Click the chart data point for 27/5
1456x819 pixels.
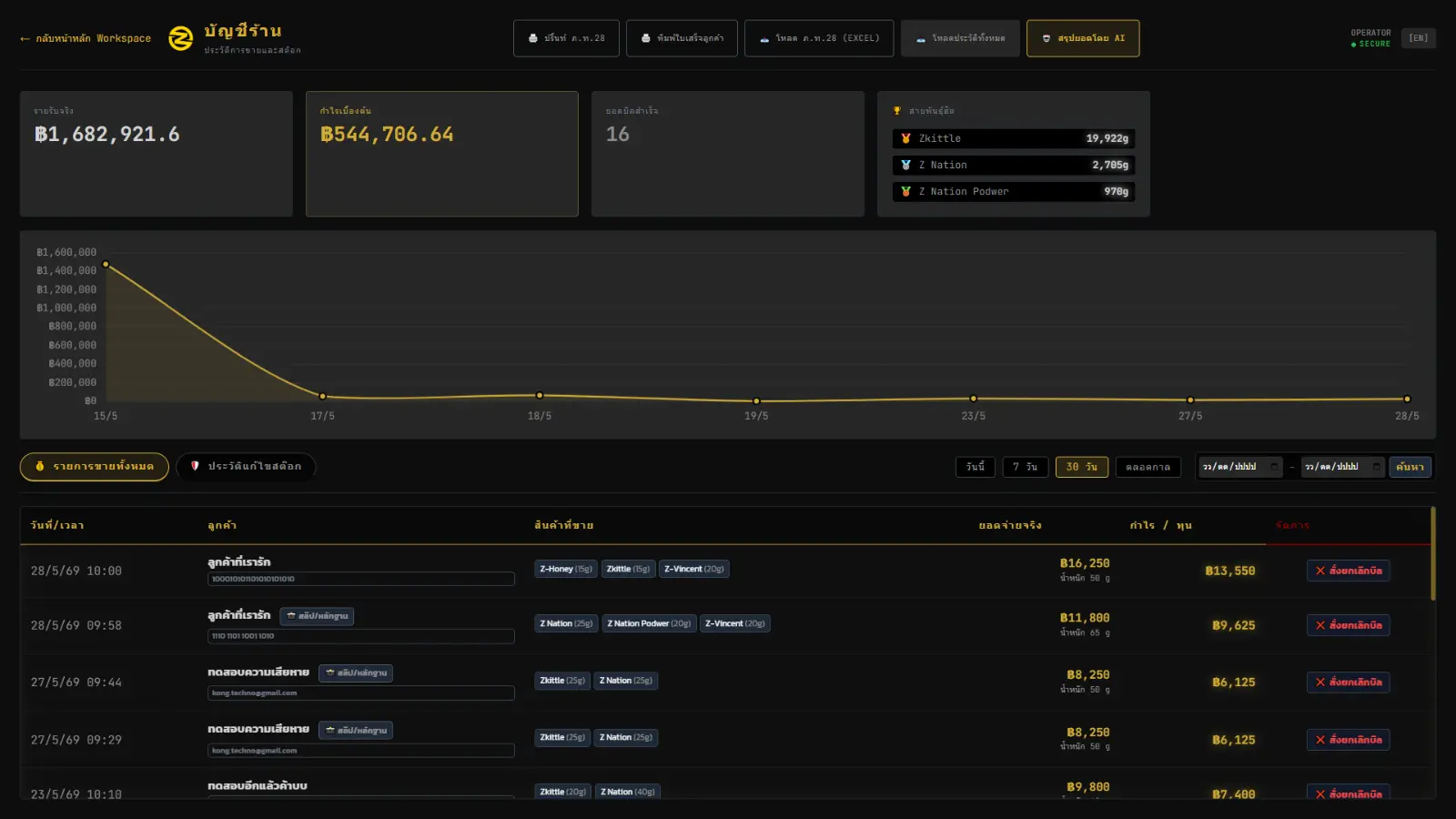[1190, 399]
